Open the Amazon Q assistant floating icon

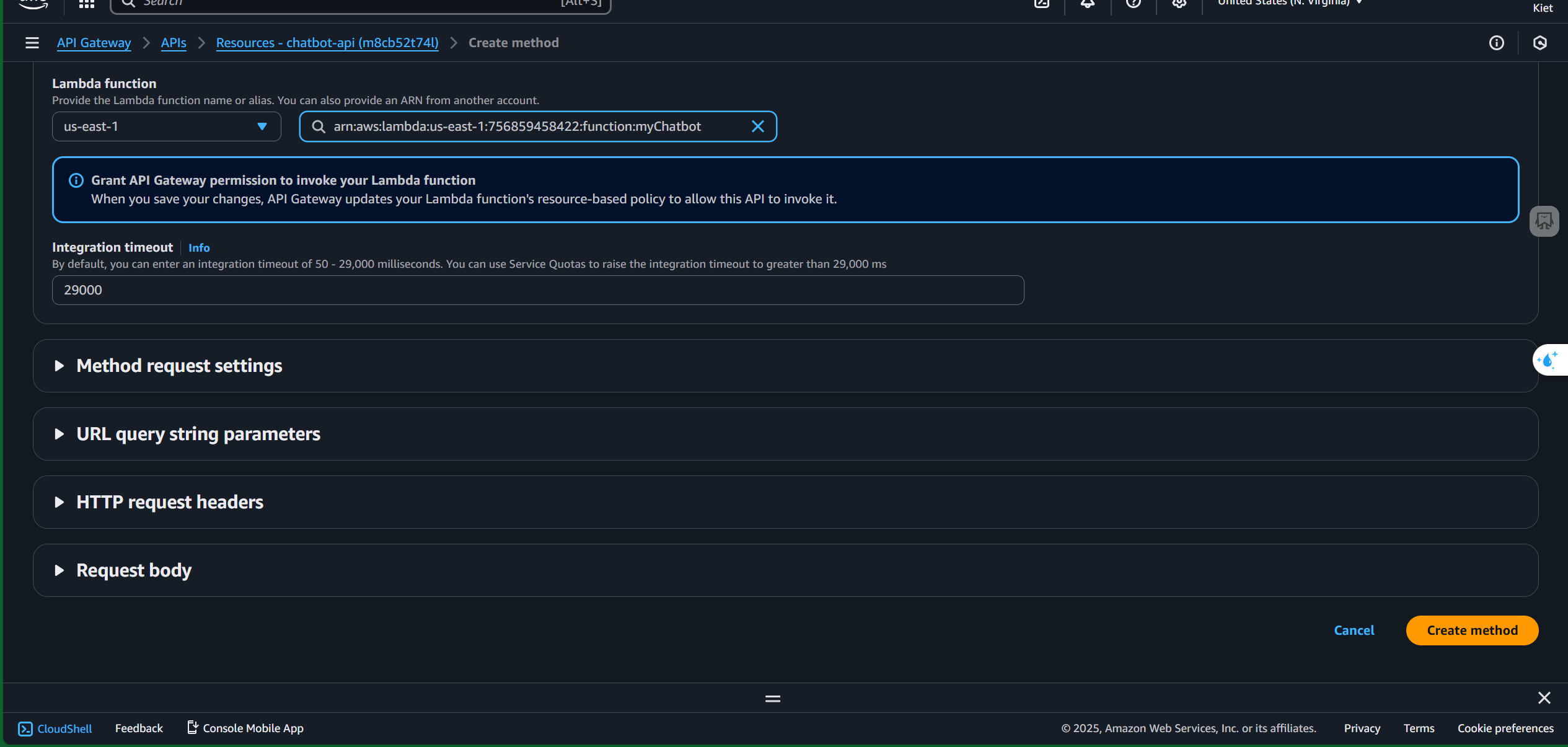(1548, 360)
